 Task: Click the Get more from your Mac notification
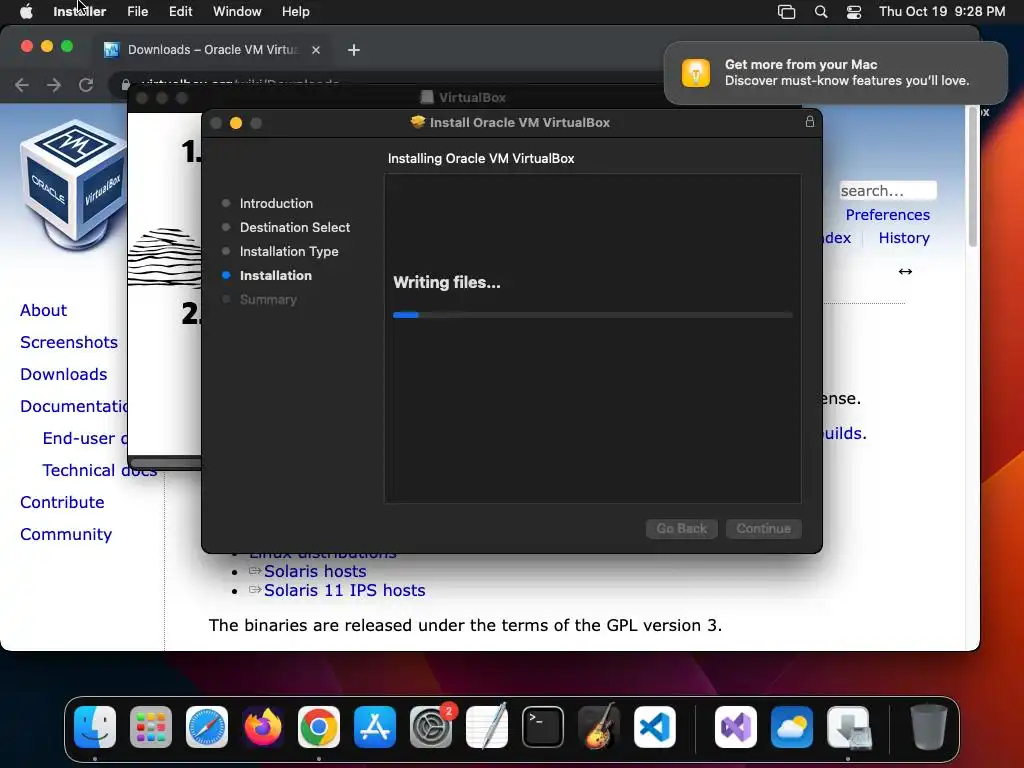pos(835,72)
